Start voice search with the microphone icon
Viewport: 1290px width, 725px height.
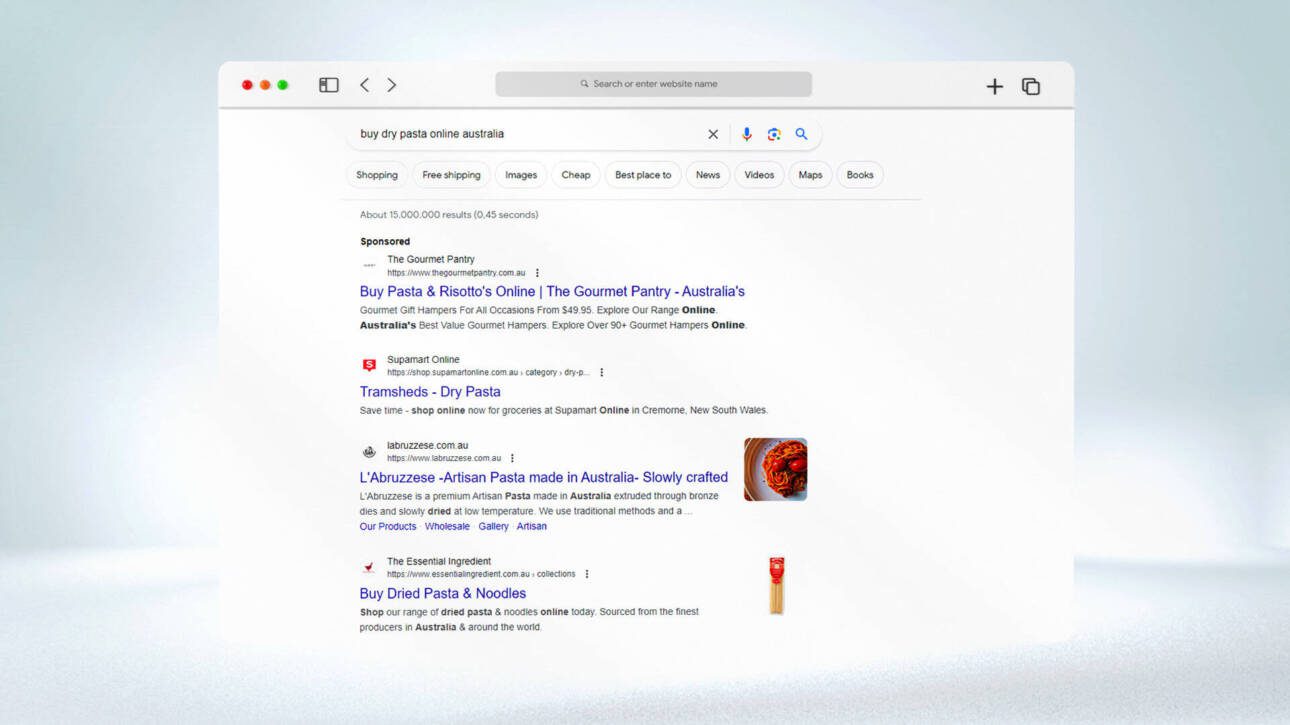[746, 133]
